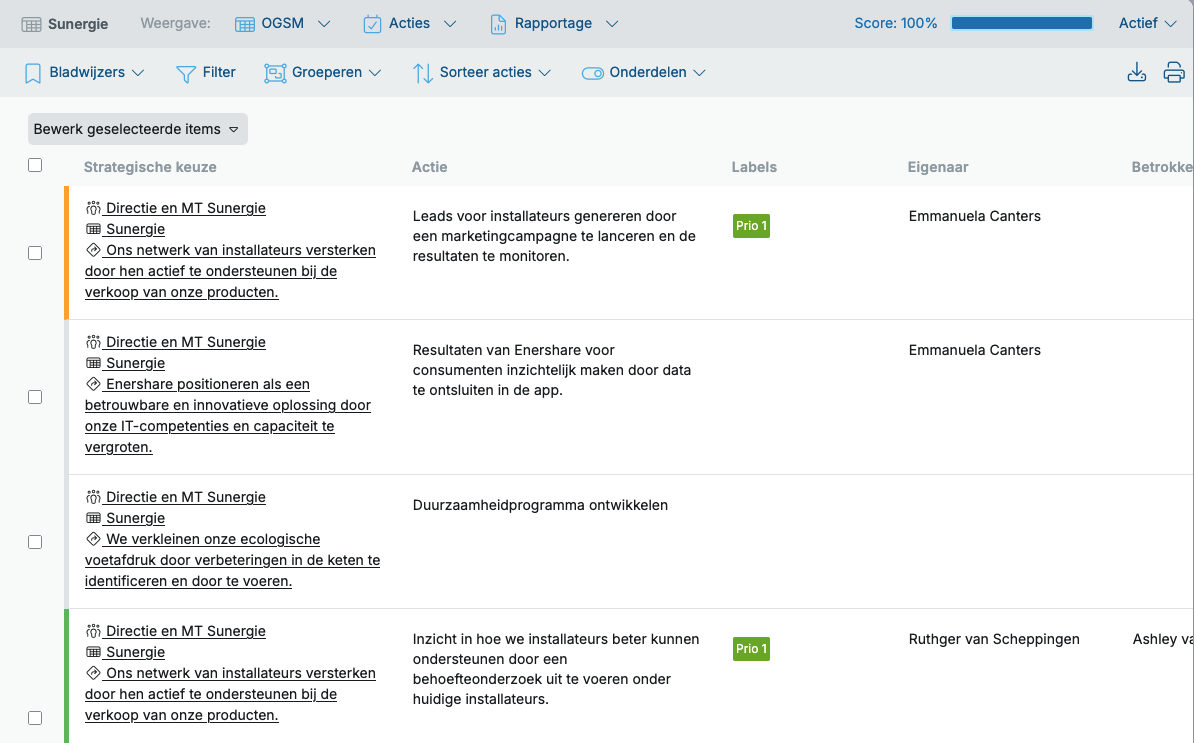Click the Labels column header
This screenshot has width=1194, height=743.
754,167
